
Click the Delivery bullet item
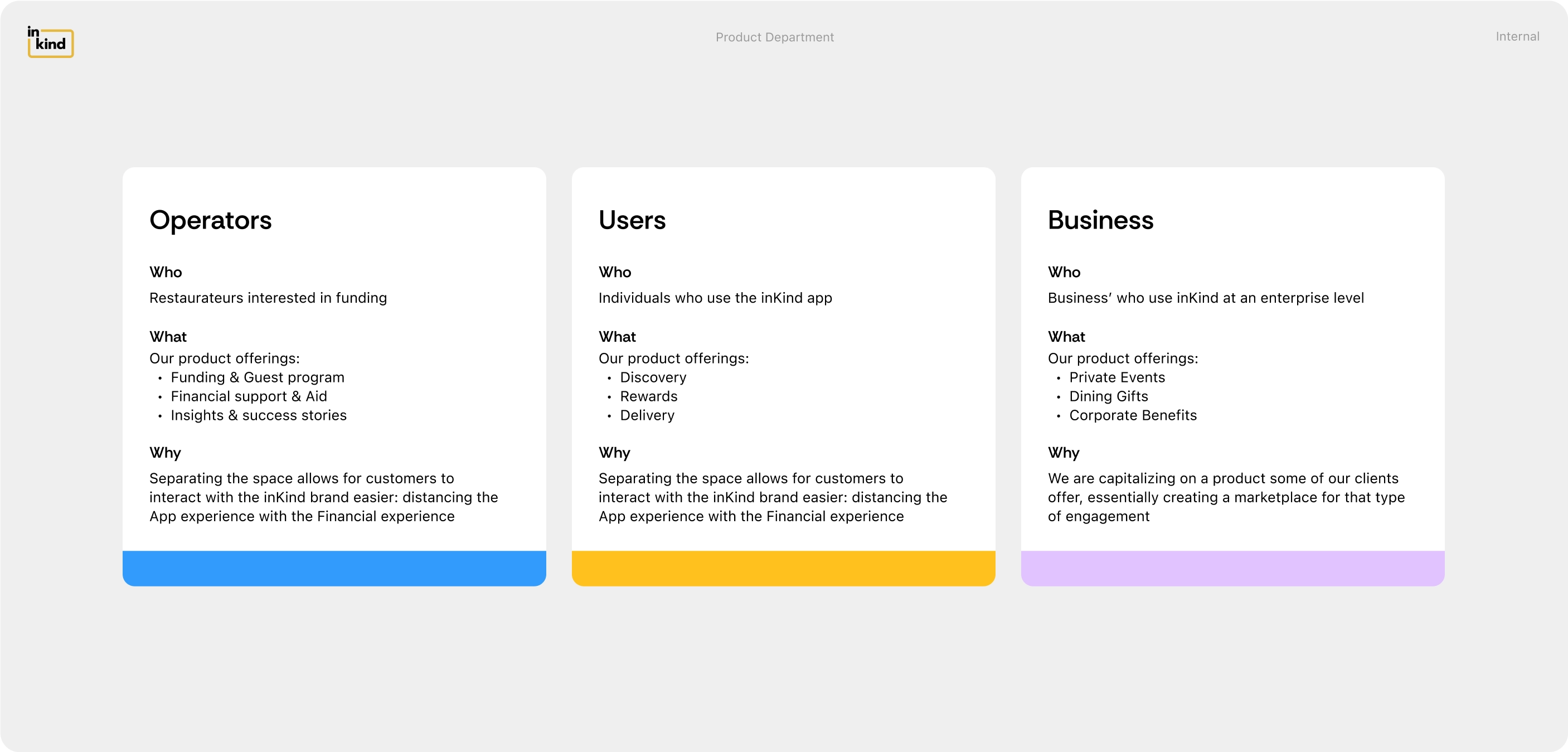pos(647,415)
